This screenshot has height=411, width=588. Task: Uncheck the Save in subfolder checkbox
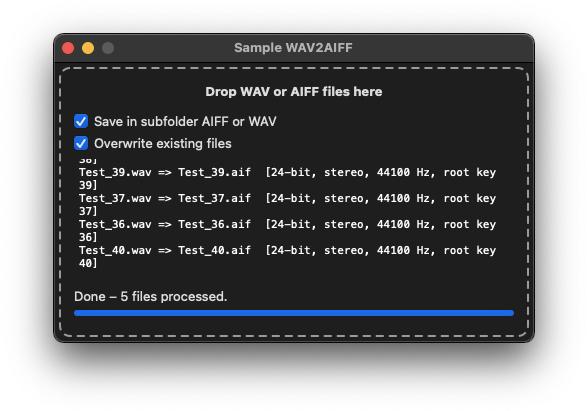tap(81, 122)
